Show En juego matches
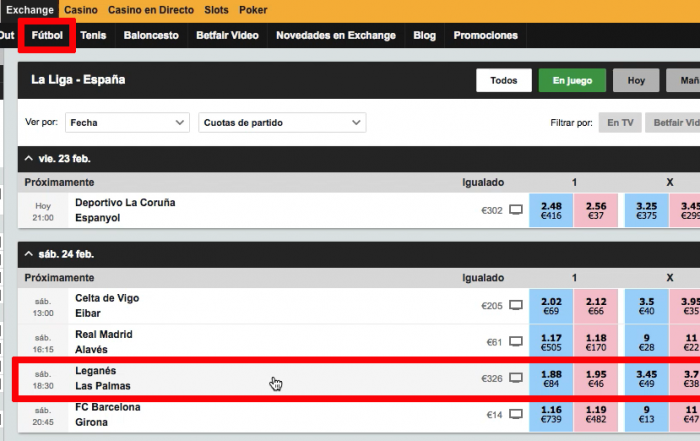Screen dimensions: 700x441 click(572, 80)
